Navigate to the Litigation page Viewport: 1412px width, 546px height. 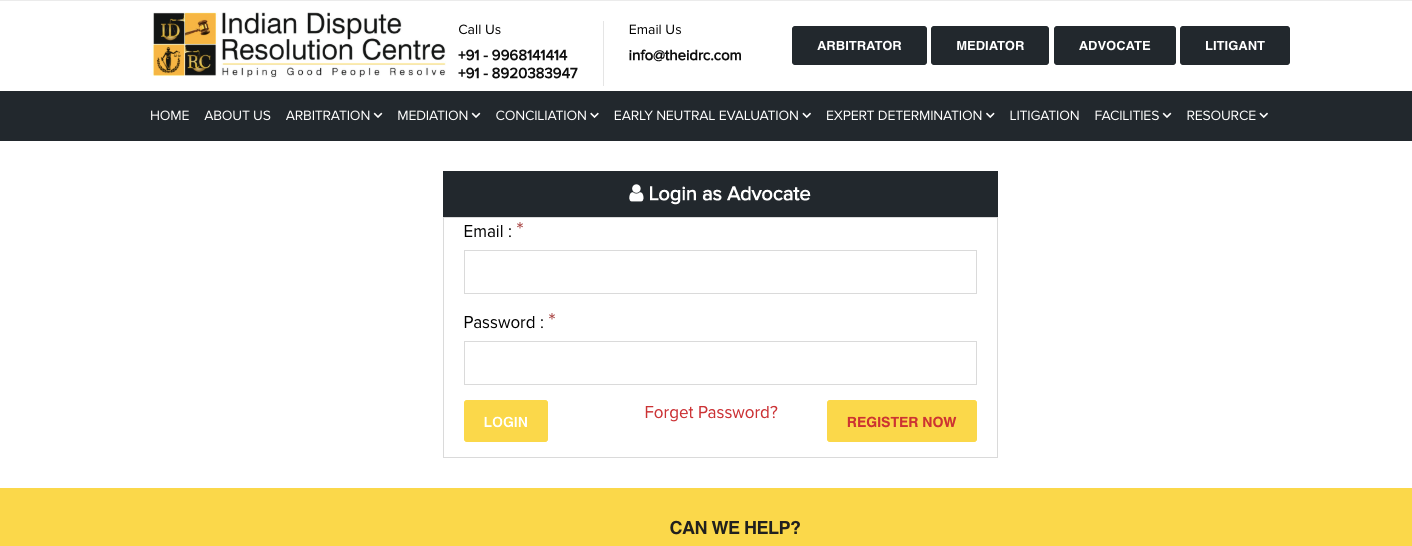click(x=1044, y=116)
